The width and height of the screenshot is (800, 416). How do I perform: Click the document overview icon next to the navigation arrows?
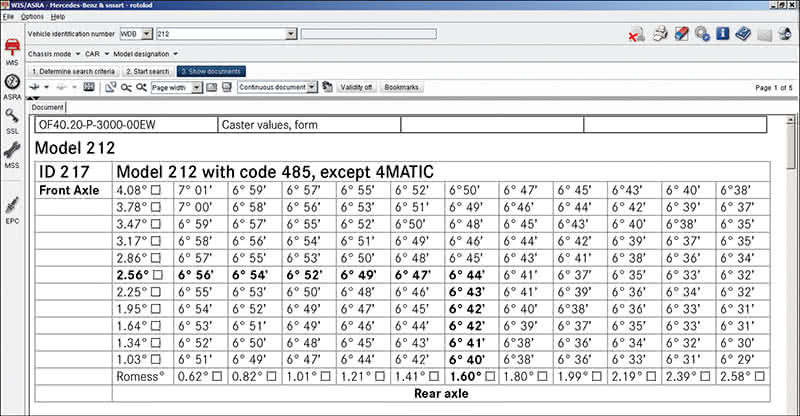point(89,87)
